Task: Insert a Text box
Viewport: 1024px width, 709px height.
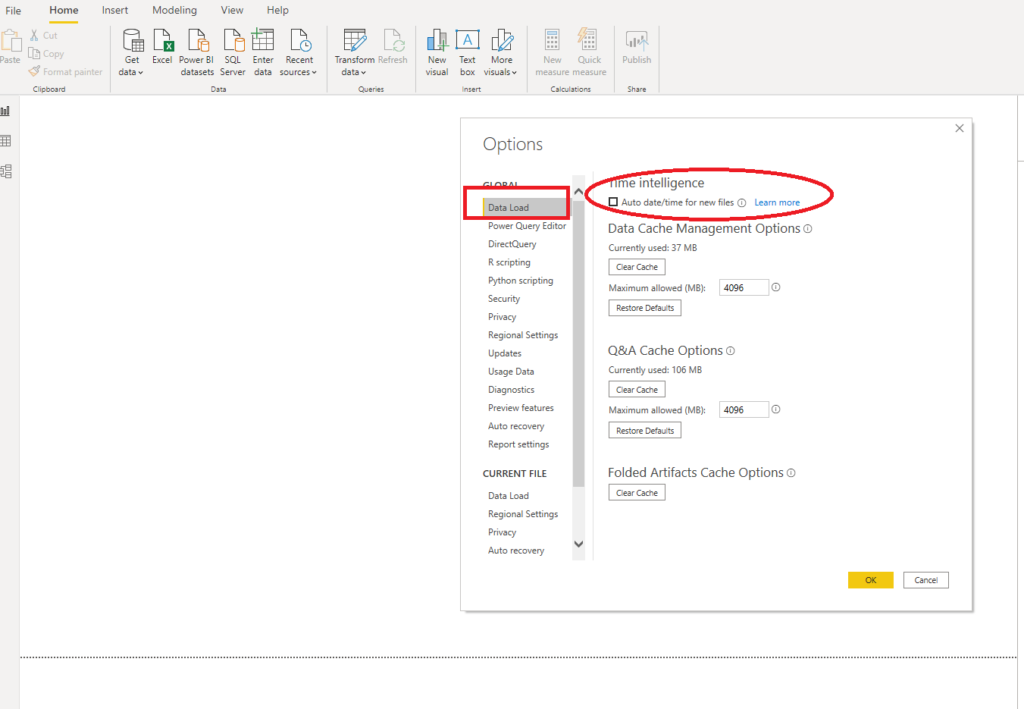Action: click(x=468, y=52)
